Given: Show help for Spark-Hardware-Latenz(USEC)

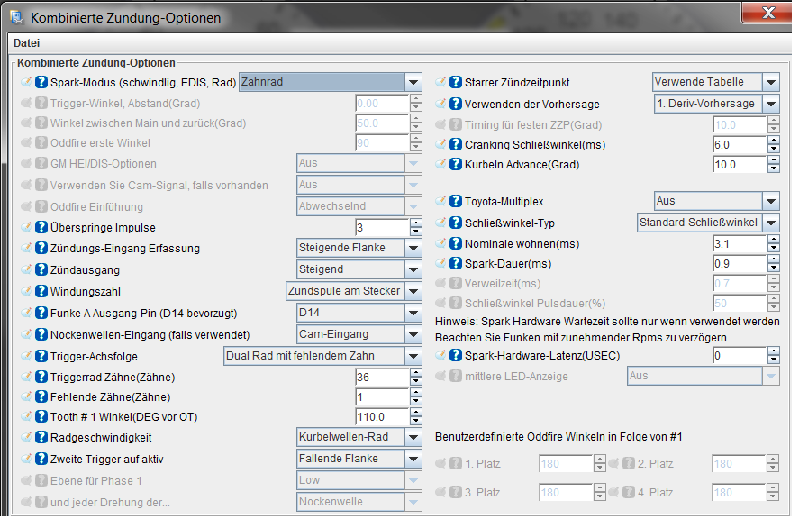Looking at the screenshot, I should point(455,355).
